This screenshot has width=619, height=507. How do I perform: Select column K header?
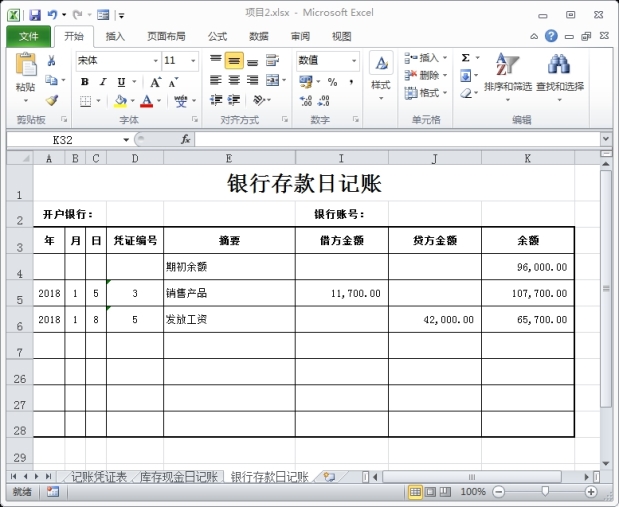coord(528,158)
